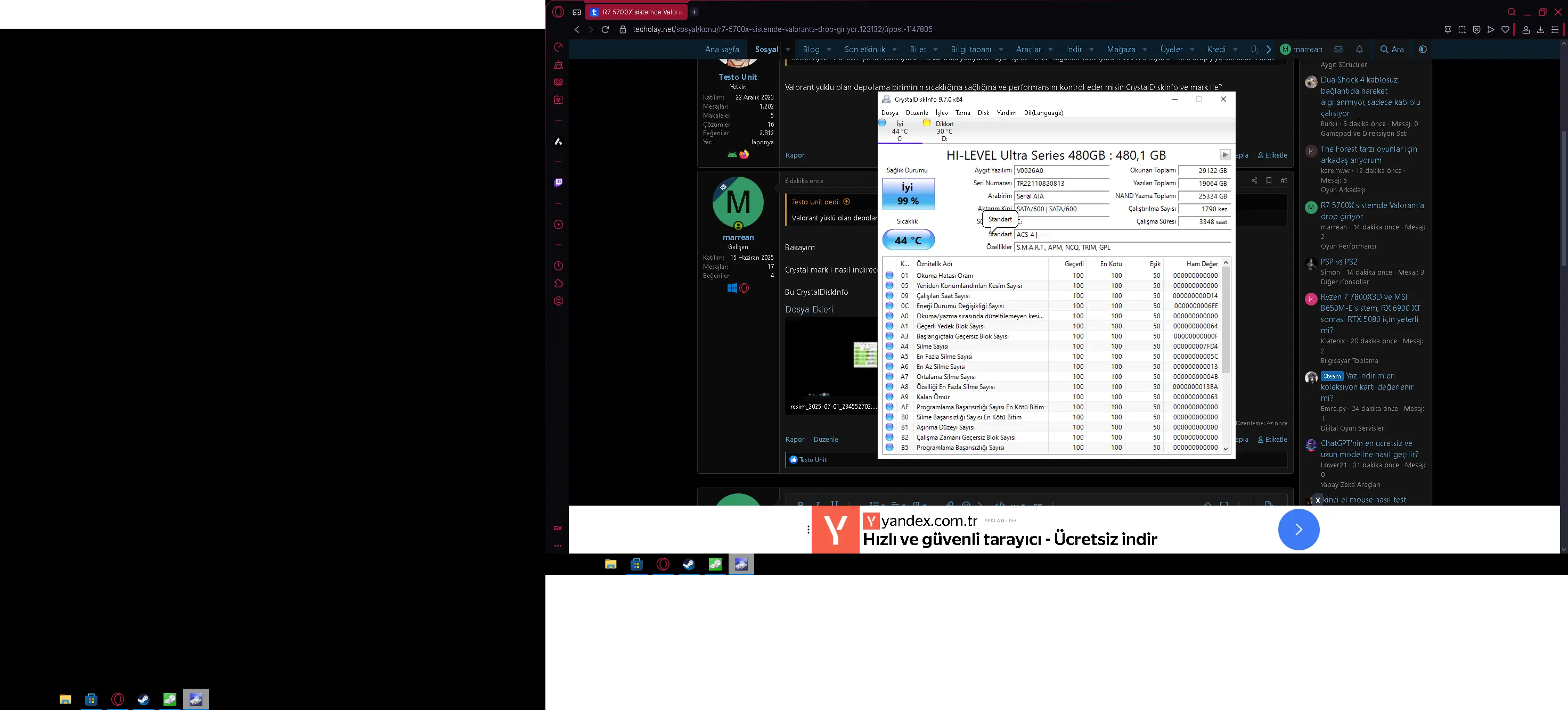Click Rapor link in Testo Unit's post
Screen dimensions: 1568x710
point(794,155)
